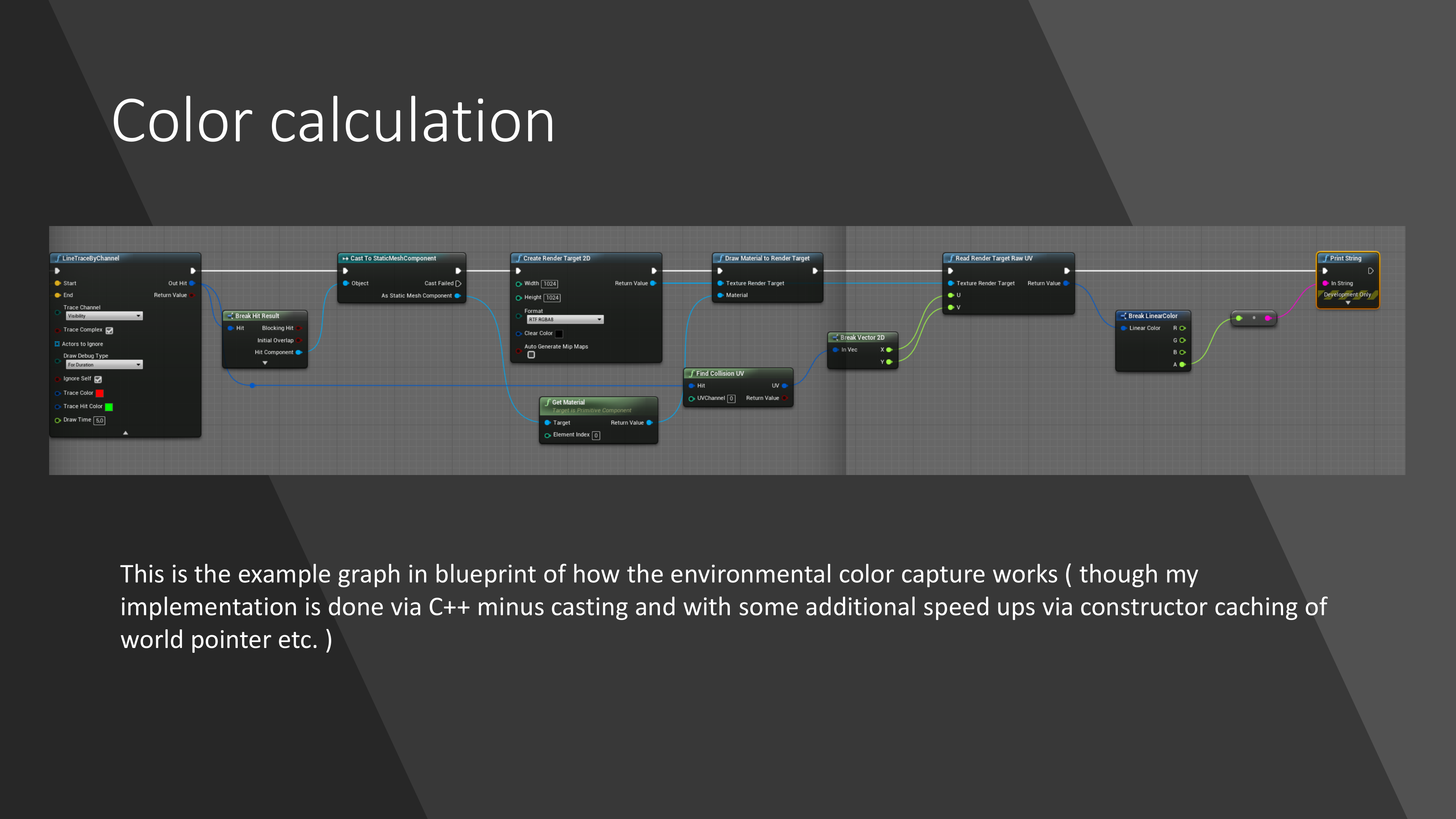Expand the Print String node arrow

[1348, 303]
